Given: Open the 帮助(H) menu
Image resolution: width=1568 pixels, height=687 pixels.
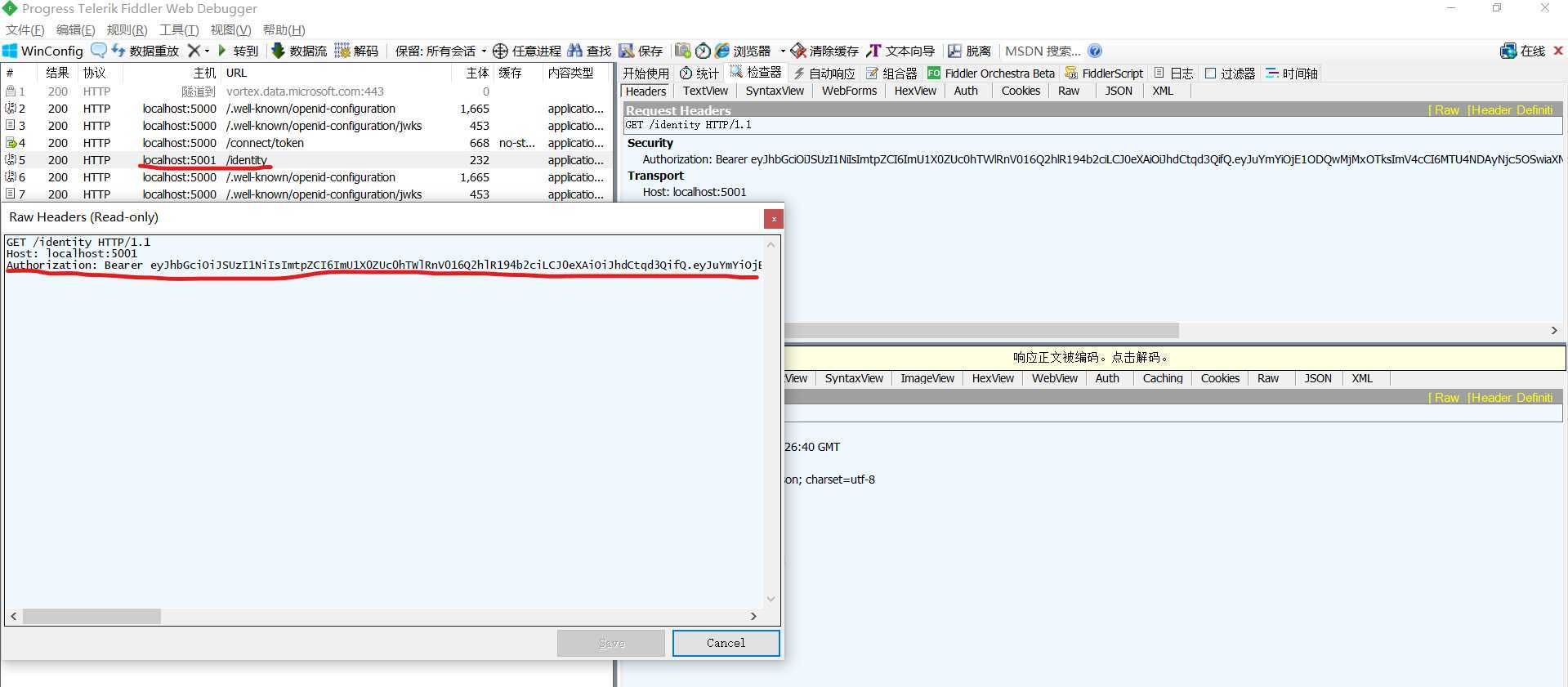Looking at the screenshot, I should pyautogui.click(x=284, y=29).
